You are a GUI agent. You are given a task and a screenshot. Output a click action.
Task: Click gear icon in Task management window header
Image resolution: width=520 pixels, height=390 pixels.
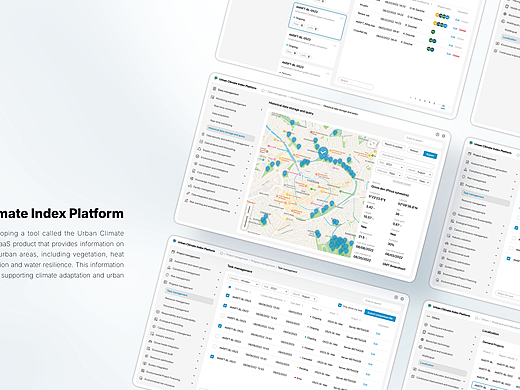(x=402, y=299)
